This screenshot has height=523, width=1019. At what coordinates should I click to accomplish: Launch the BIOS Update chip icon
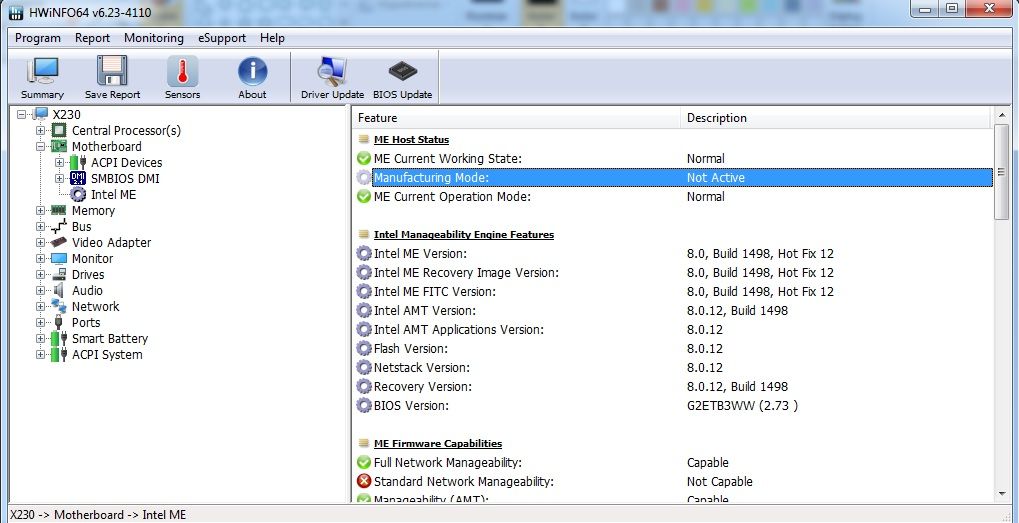coord(402,71)
